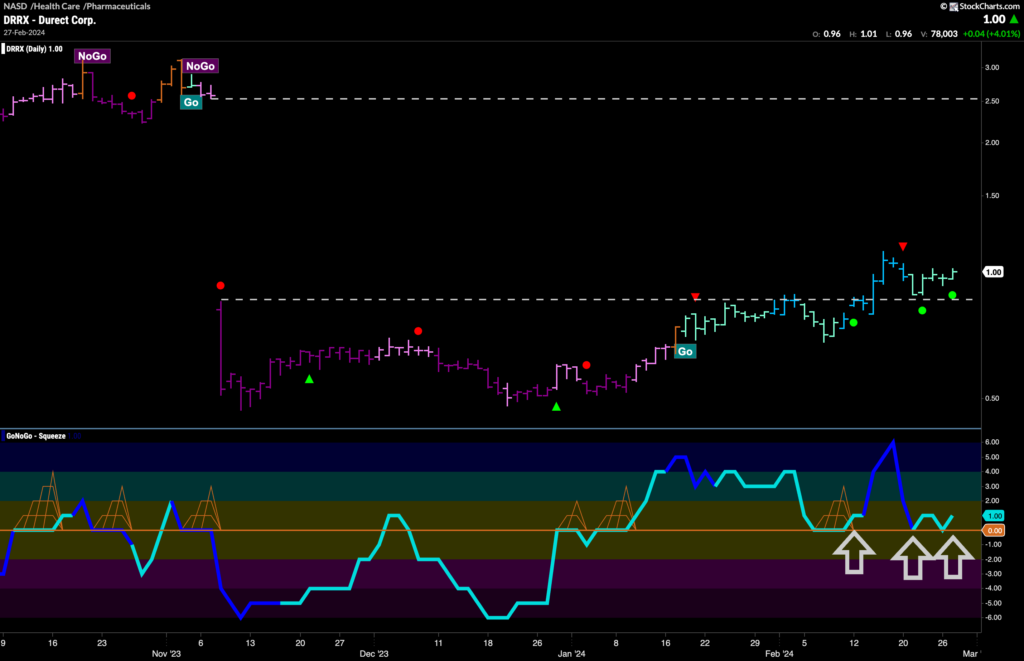Select the red down triangle at February peak
The image size is (1024, 661).
click(x=903, y=246)
